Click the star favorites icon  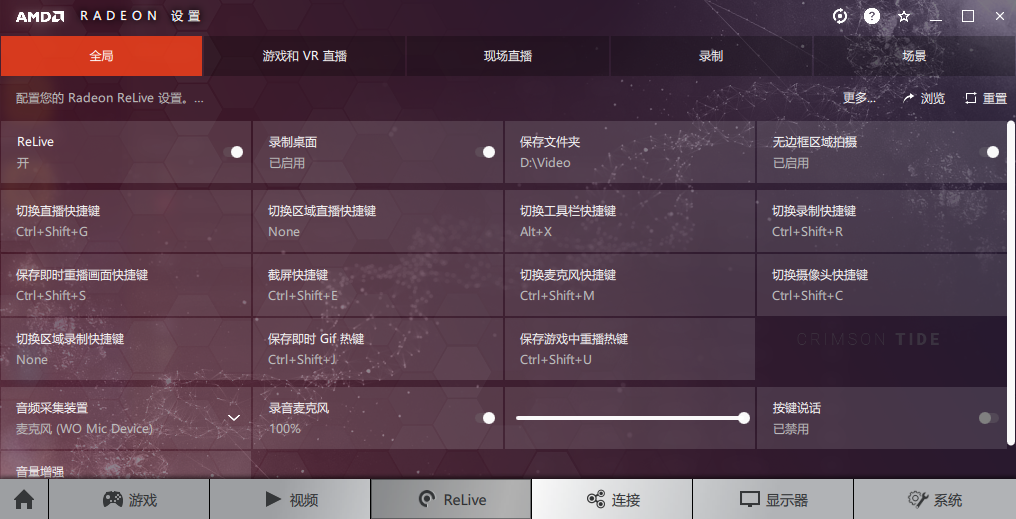[x=904, y=16]
